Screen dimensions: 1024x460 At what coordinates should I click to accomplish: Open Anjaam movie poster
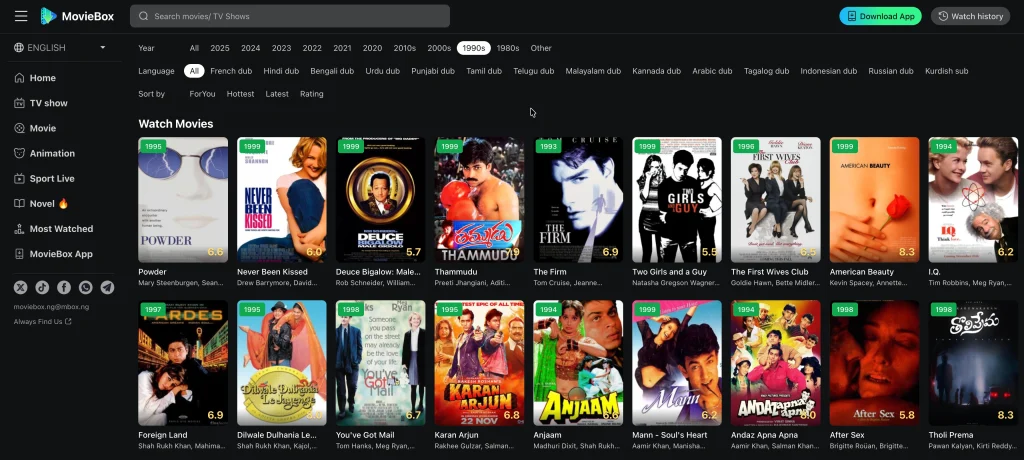click(578, 363)
